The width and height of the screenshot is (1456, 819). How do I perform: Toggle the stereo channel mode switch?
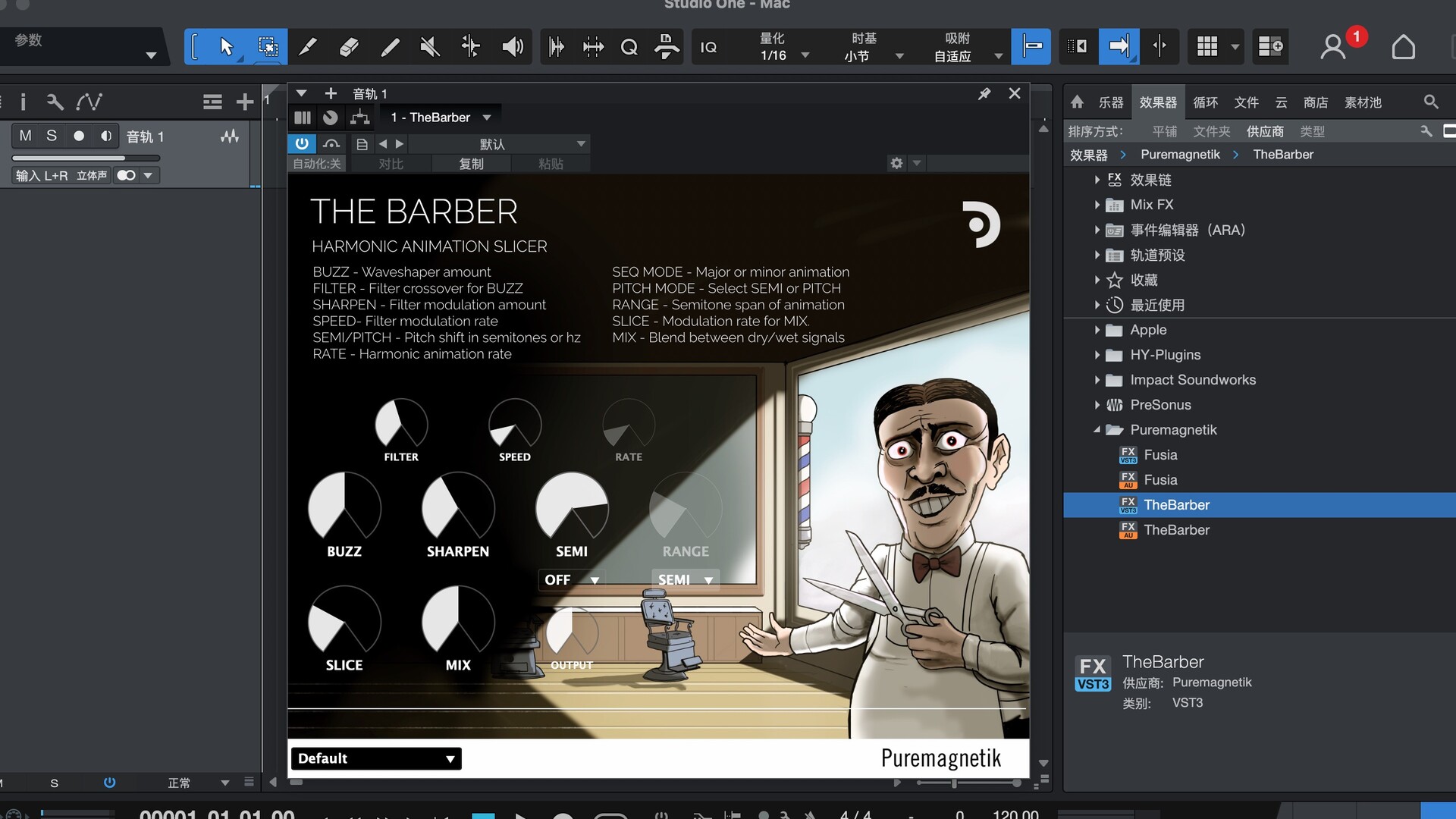[127, 175]
